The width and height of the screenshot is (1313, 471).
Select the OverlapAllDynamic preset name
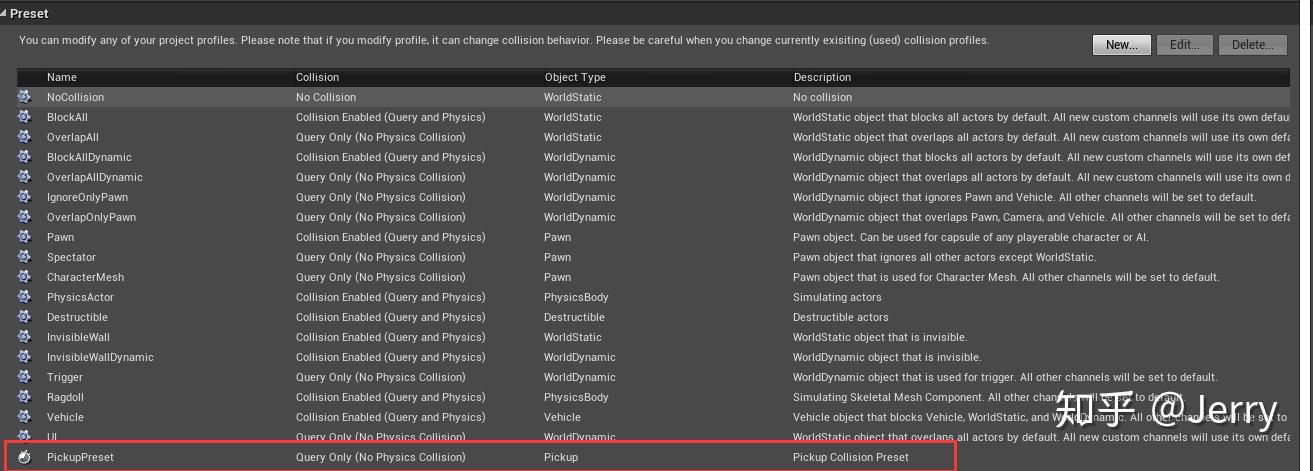pos(95,177)
